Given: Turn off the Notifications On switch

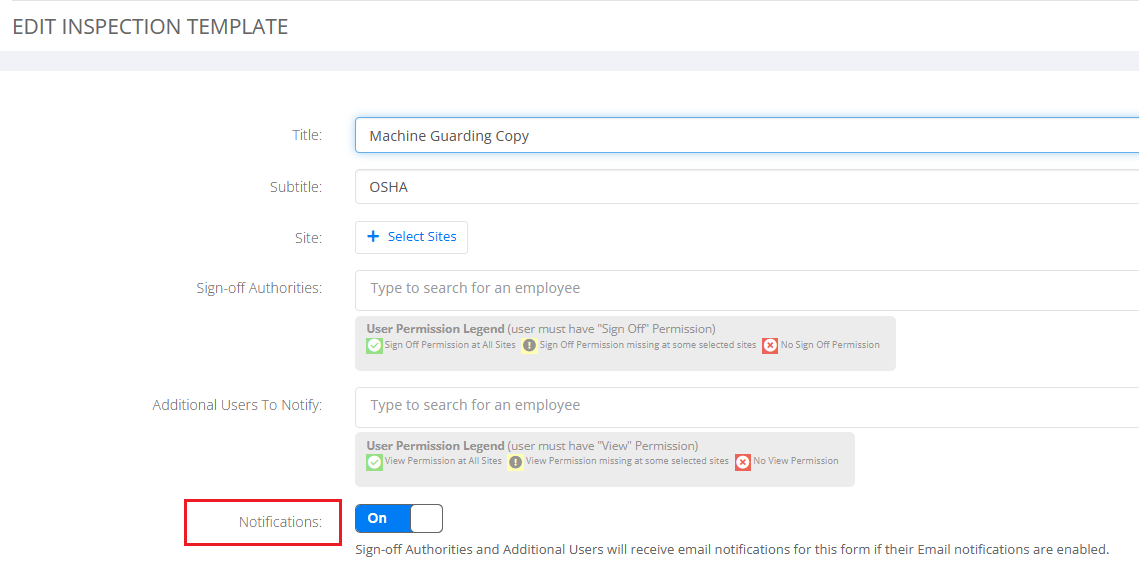Looking at the screenshot, I should pyautogui.click(x=399, y=518).
